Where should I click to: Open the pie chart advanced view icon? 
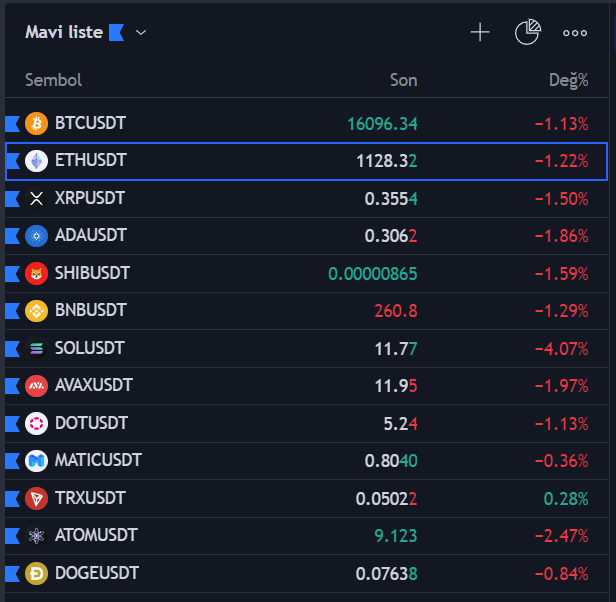pyautogui.click(x=527, y=32)
